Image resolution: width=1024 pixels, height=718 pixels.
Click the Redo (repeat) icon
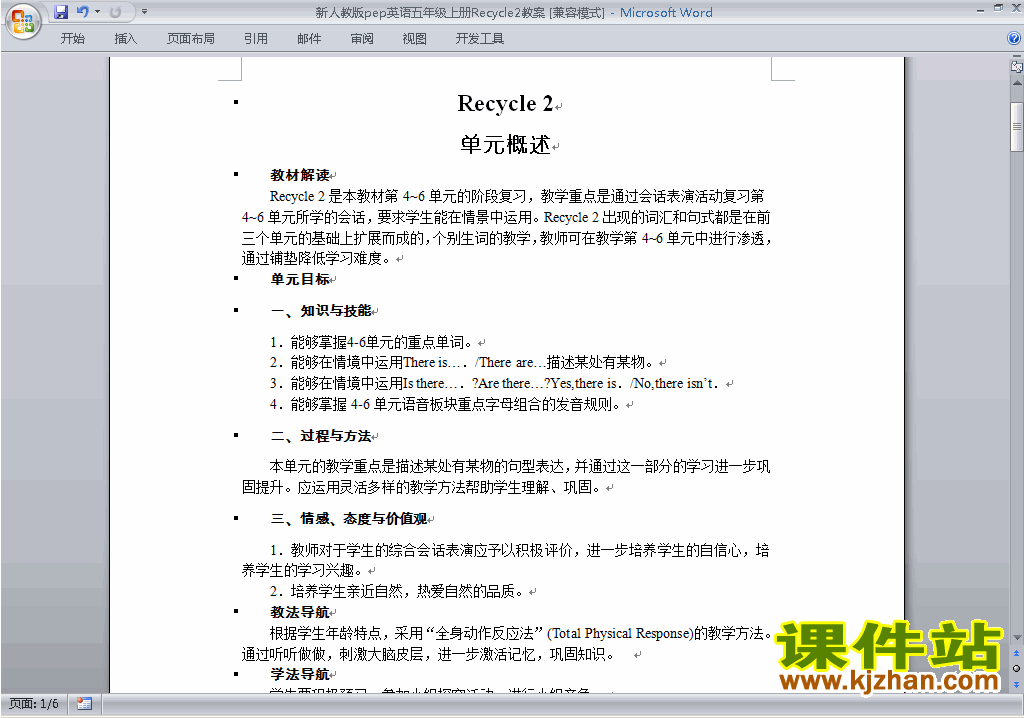116,12
